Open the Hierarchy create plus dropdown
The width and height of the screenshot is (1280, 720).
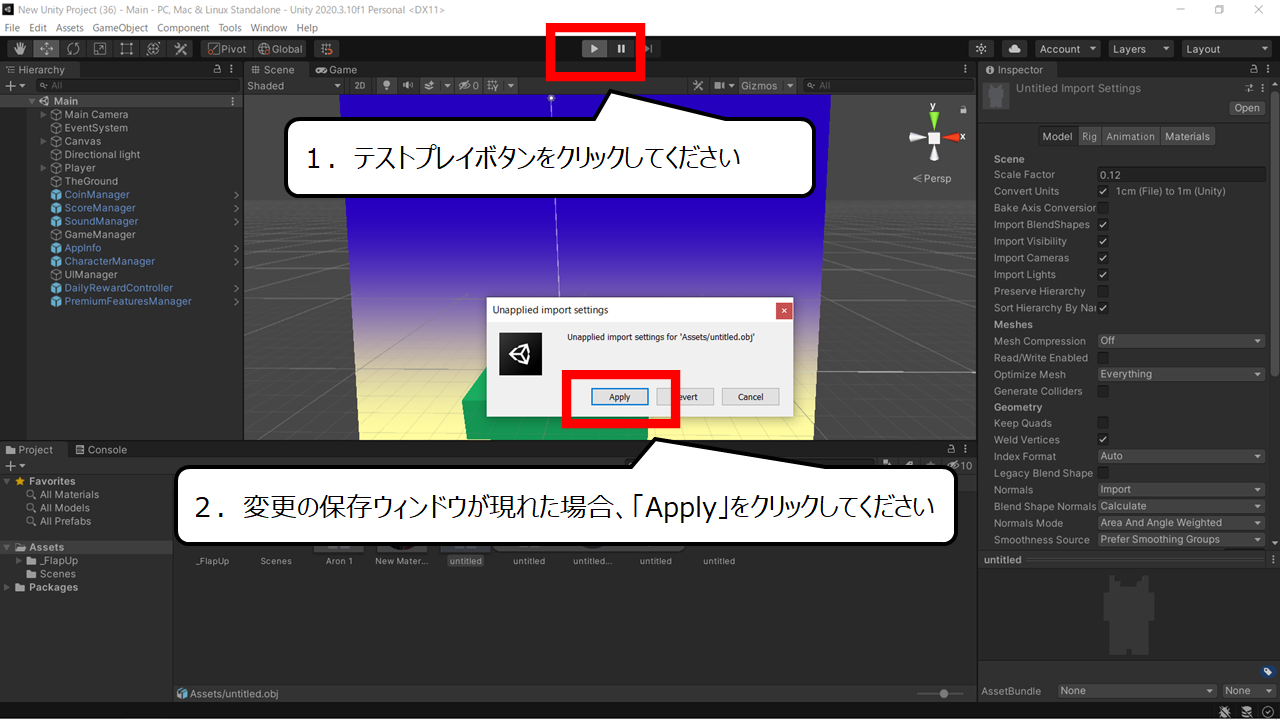(x=15, y=86)
